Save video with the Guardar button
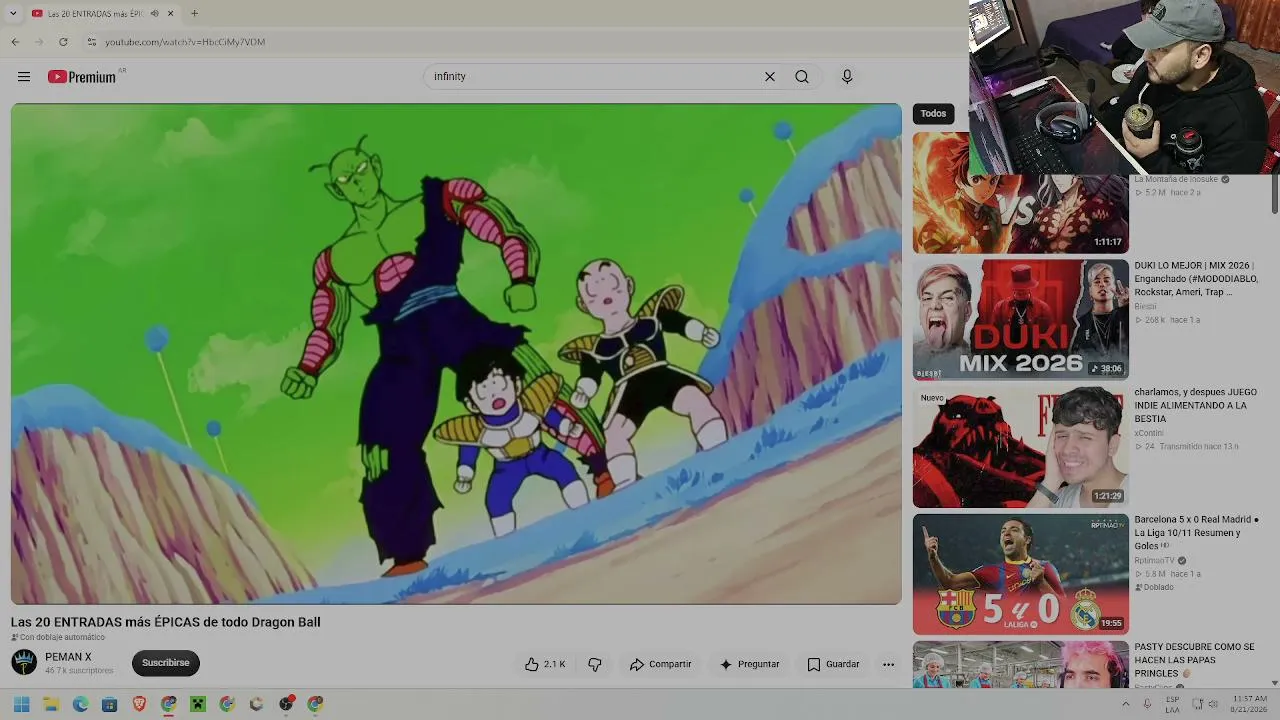Image resolution: width=1280 pixels, height=720 pixels. tap(833, 664)
